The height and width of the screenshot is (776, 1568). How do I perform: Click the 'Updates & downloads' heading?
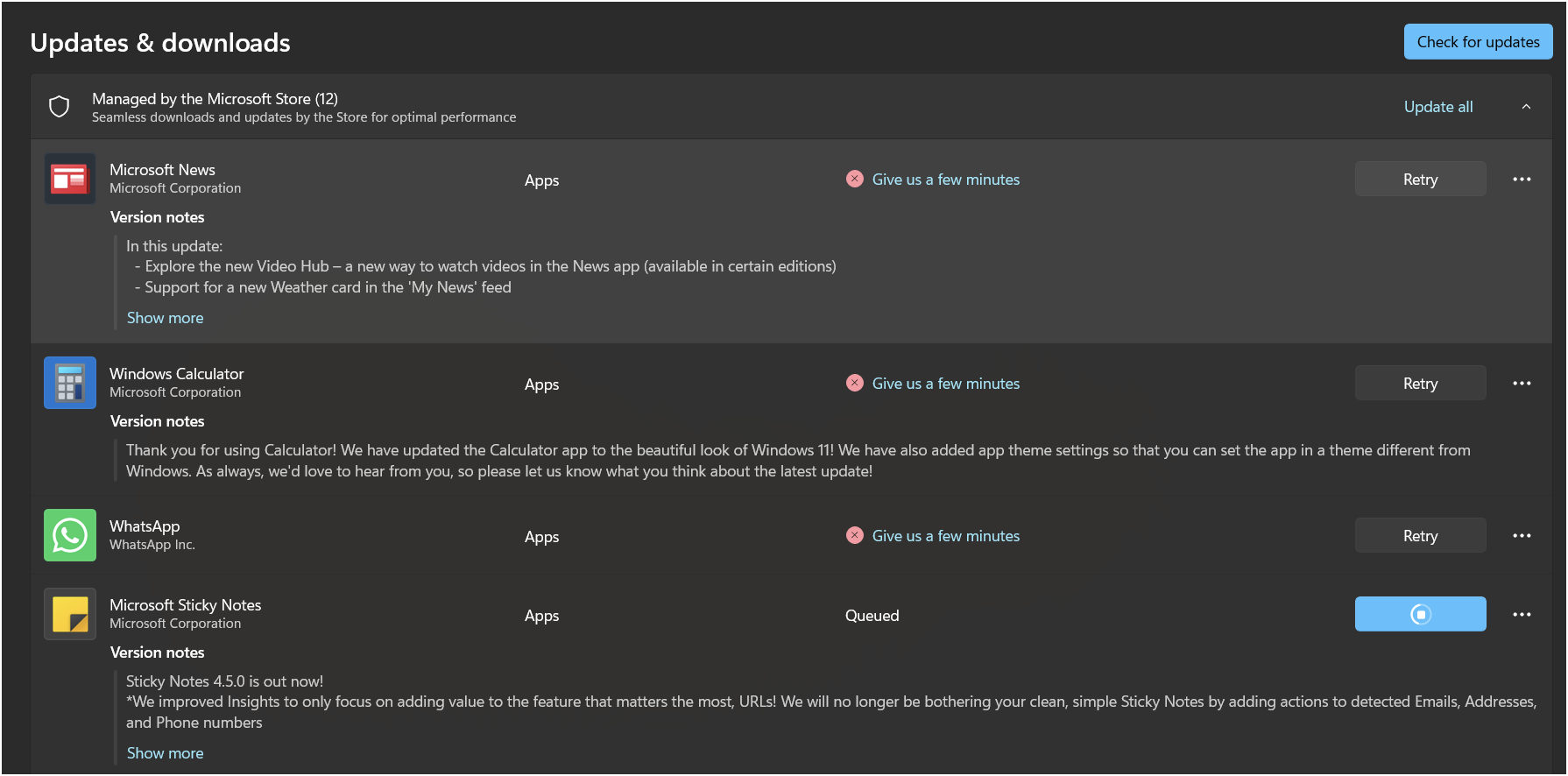160,43
